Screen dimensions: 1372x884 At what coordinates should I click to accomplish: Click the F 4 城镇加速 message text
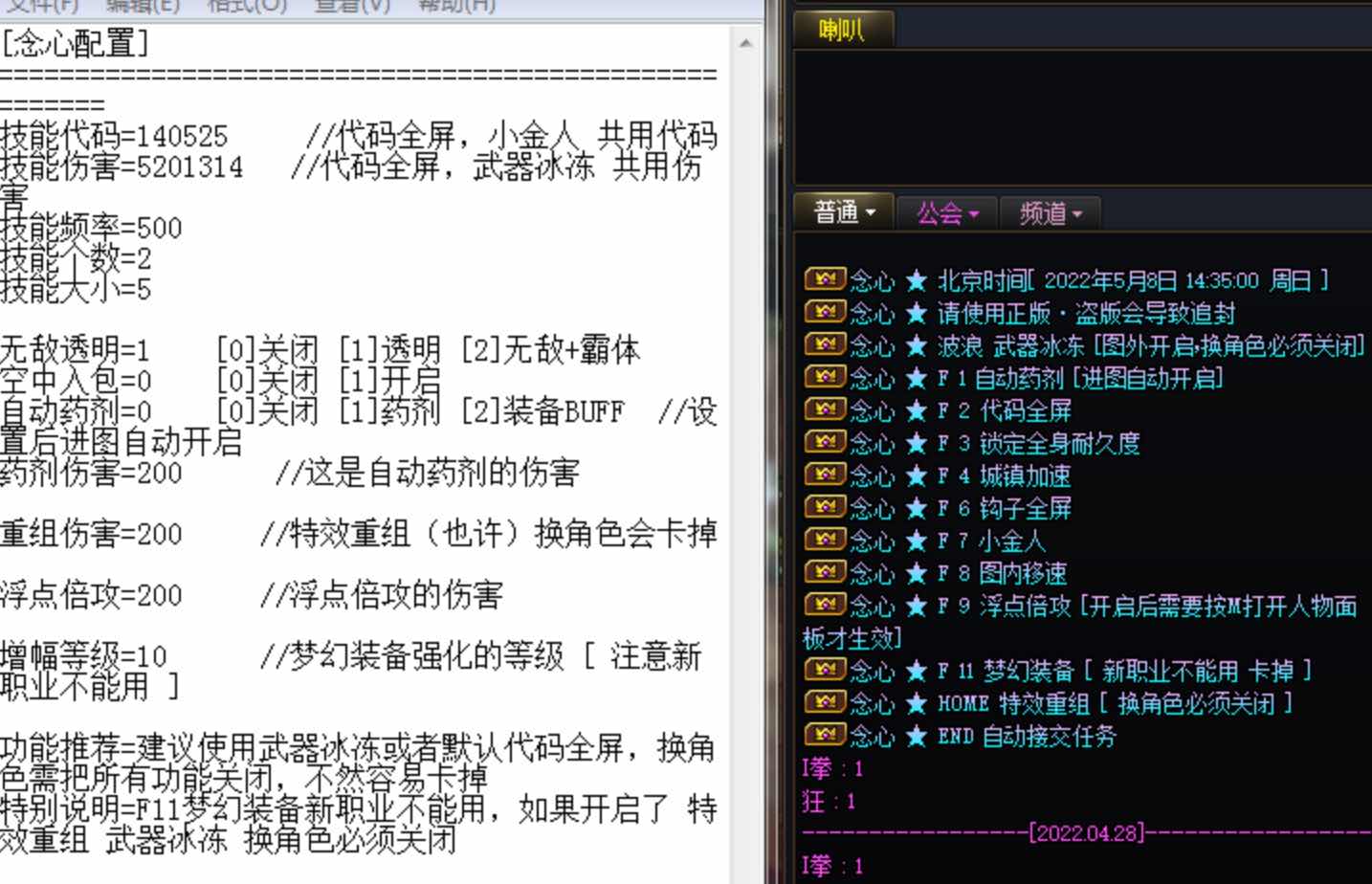click(1004, 475)
